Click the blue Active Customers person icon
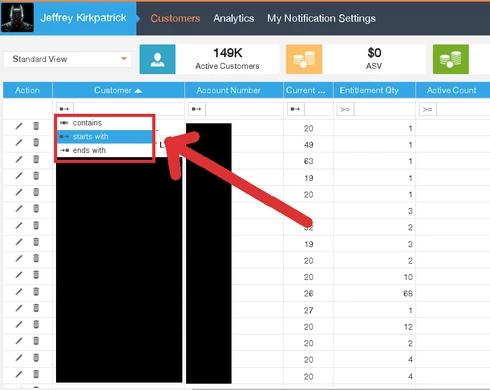490x390 pixels. coord(157,59)
